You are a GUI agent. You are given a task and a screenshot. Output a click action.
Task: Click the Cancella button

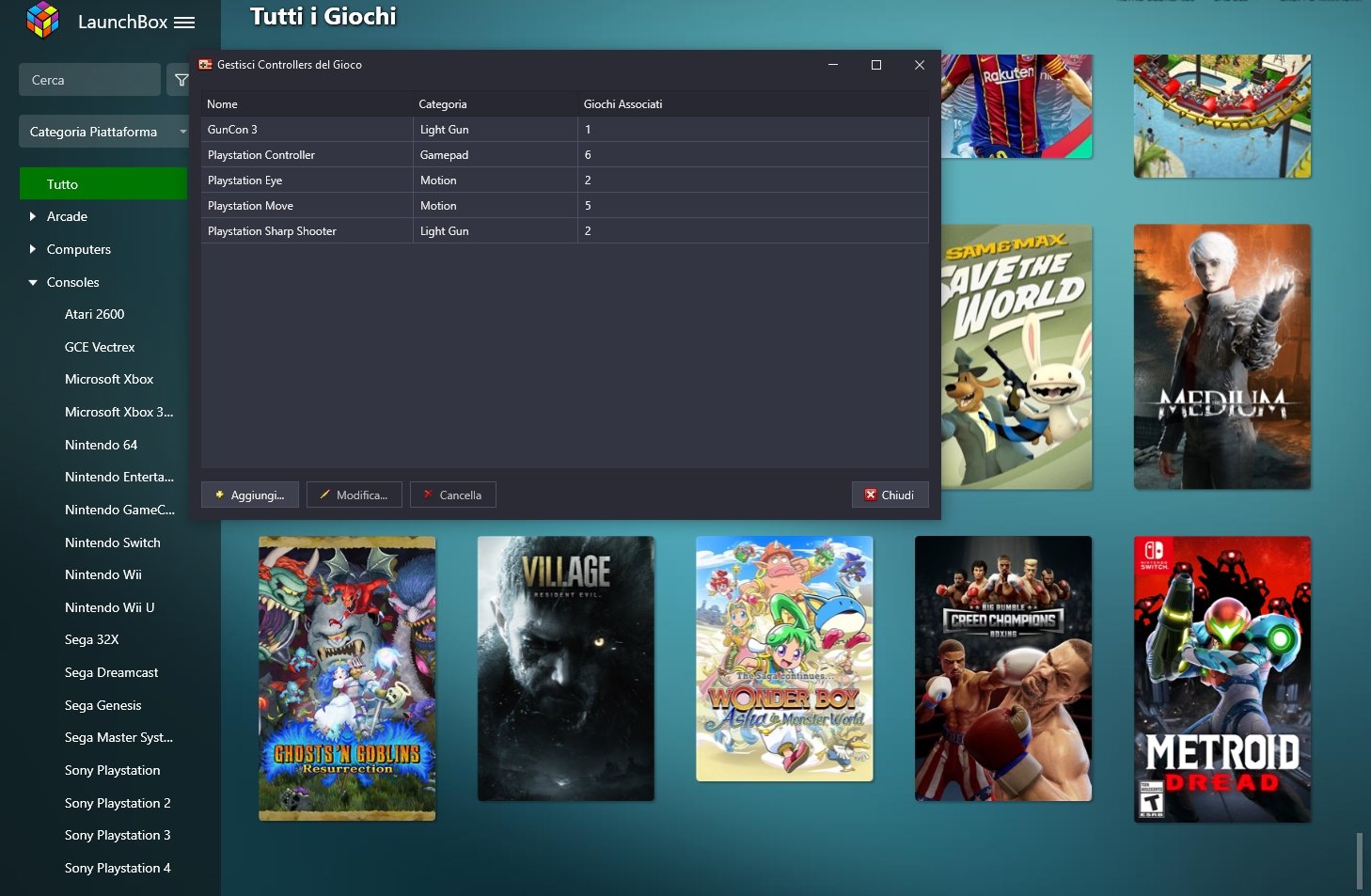click(453, 495)
